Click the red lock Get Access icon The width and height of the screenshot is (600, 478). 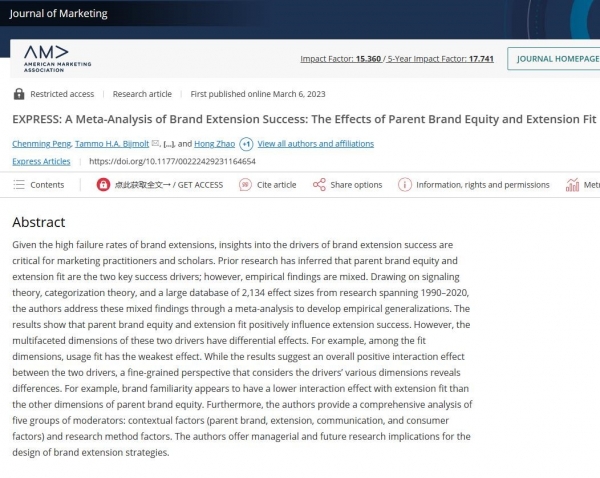[103, 185]
